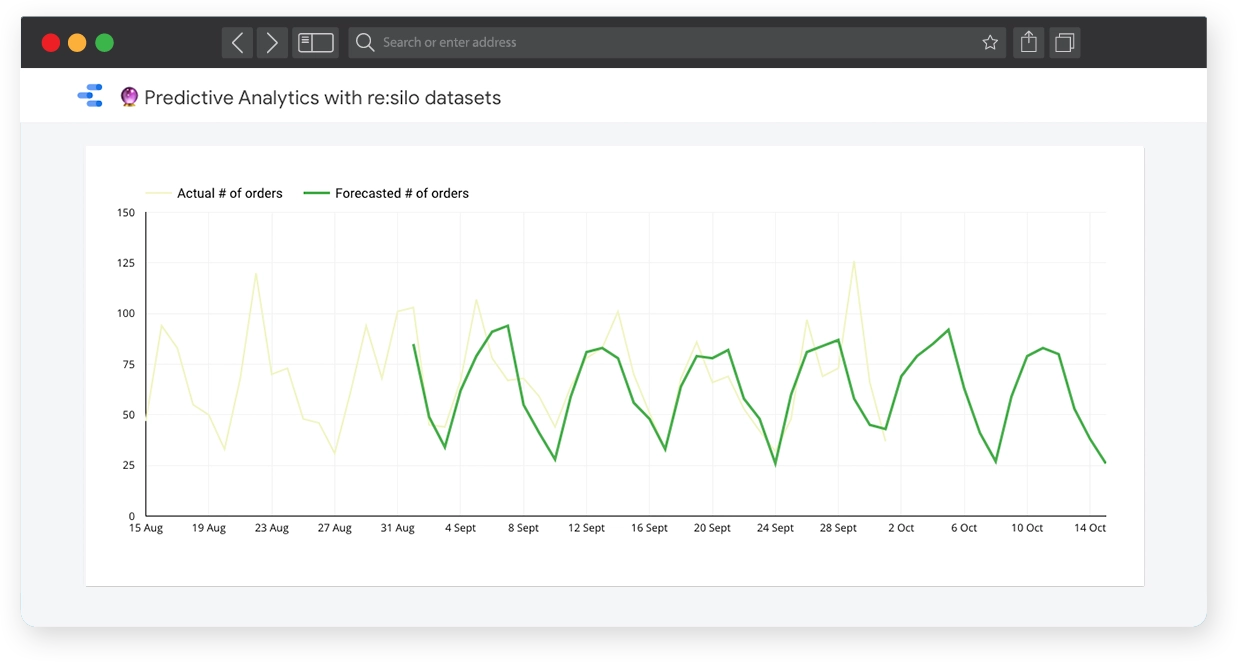Click the pale yellow Actual legend line swatch

coord(158,193)
